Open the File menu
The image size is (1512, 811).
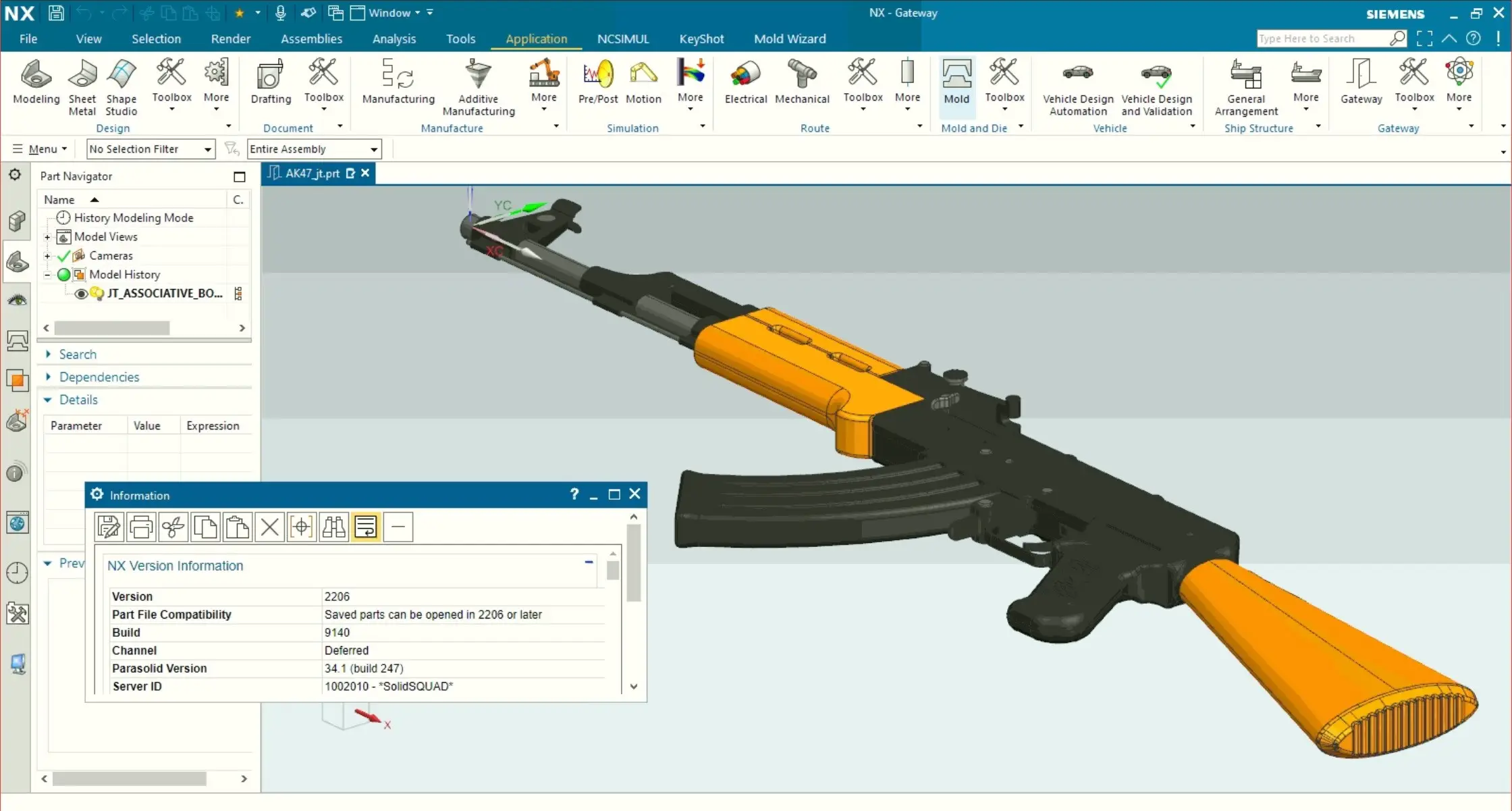tap(28, 38)
